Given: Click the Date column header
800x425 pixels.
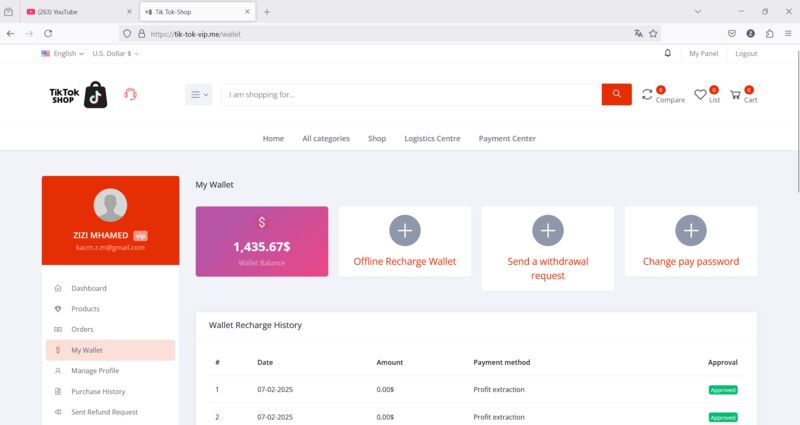Looking at the screenshot, I should point(265,362).
